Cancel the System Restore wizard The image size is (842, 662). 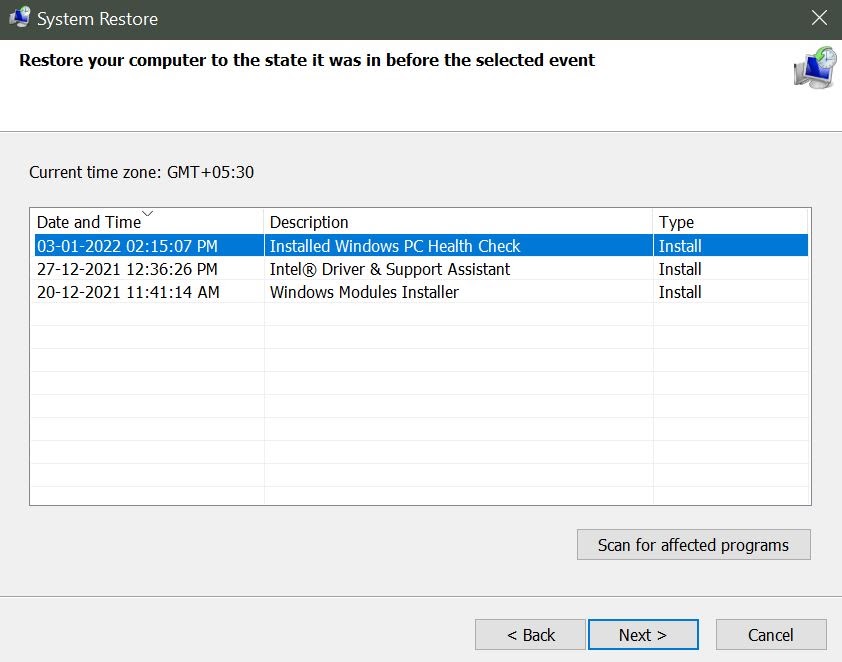point(771,635)
